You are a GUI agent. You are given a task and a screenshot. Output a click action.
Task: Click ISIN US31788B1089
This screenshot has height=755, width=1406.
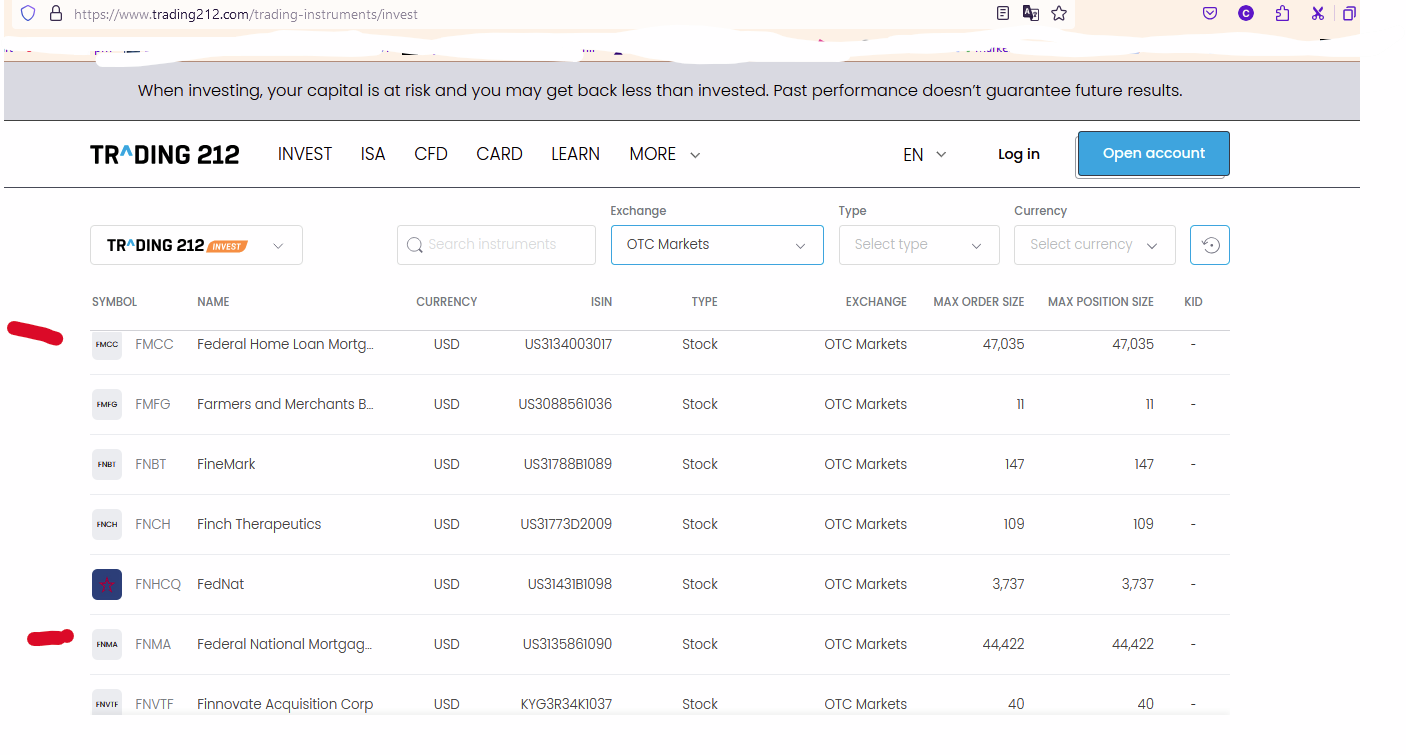point(568,464)
